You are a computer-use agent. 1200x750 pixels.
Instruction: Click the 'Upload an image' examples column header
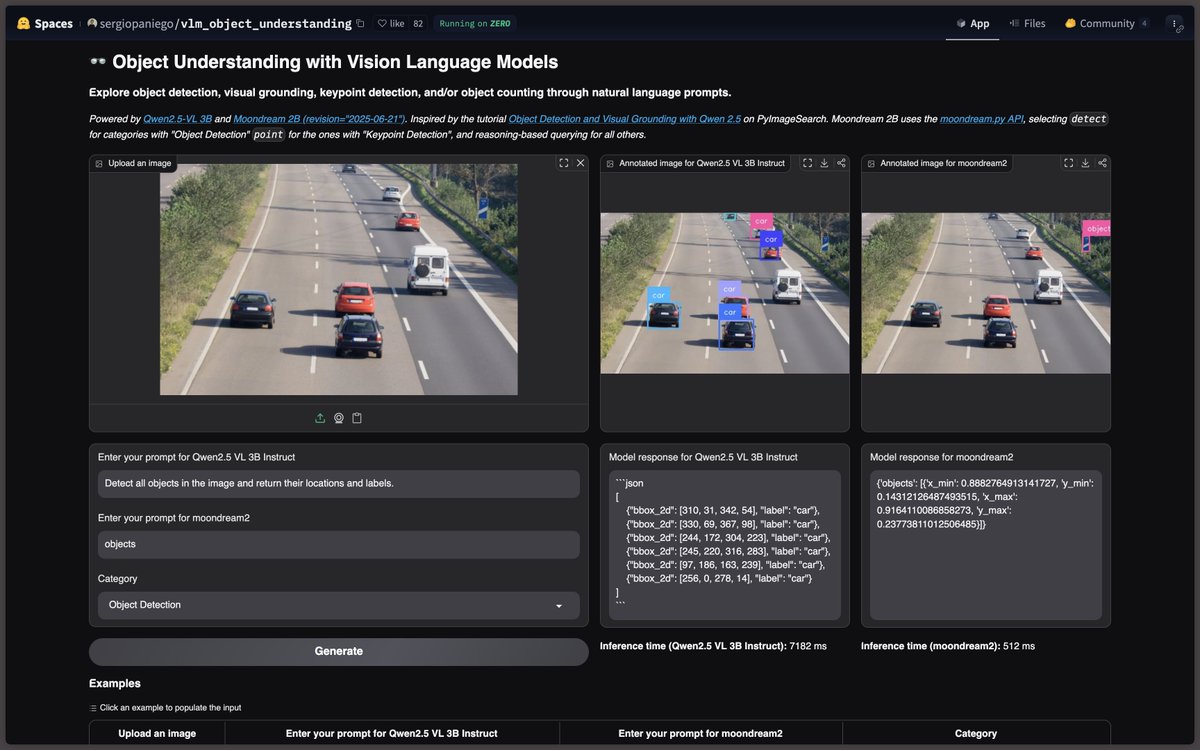point(157,733)
